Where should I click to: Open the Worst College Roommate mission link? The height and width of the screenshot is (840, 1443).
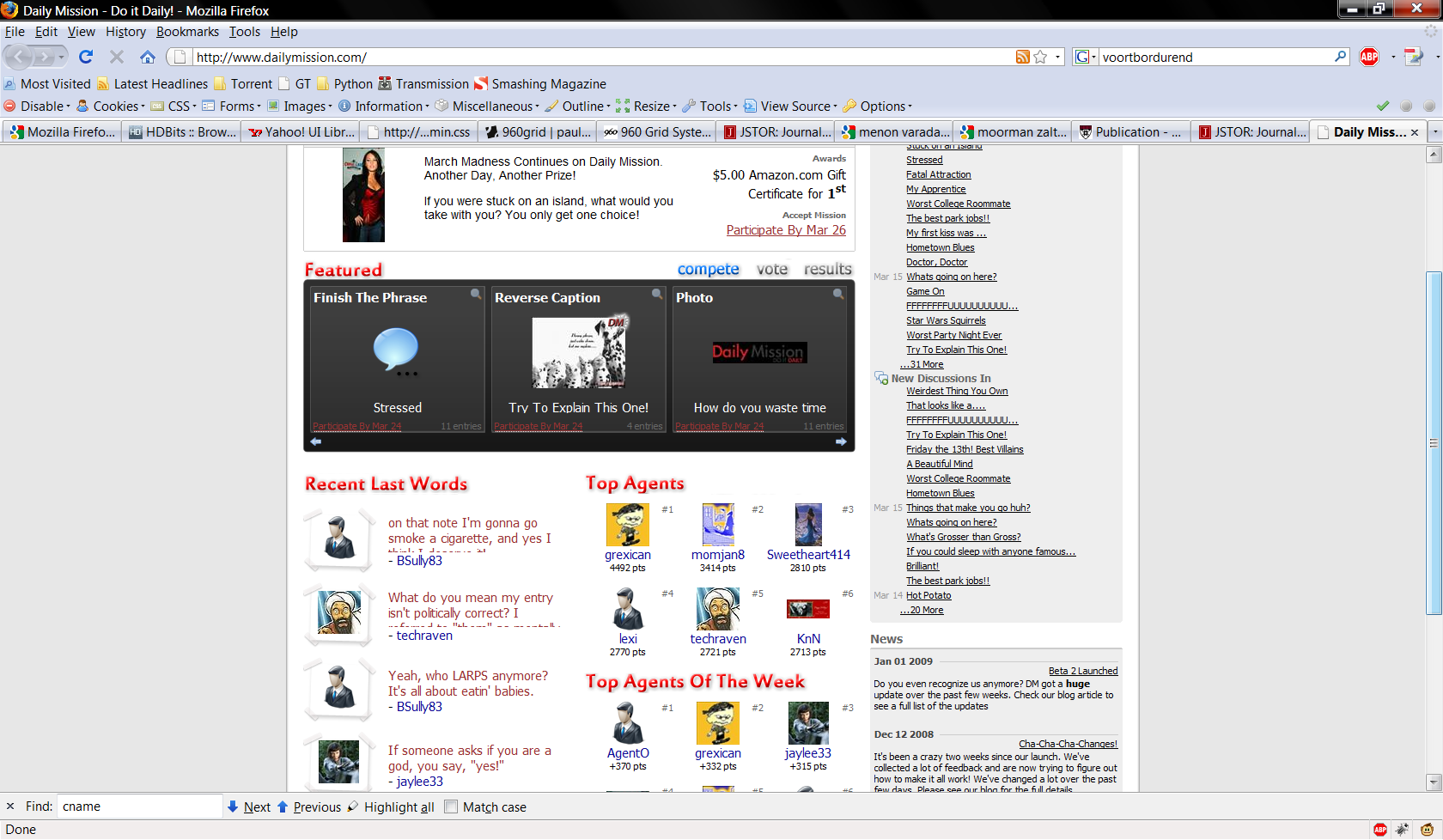[959, 204]
